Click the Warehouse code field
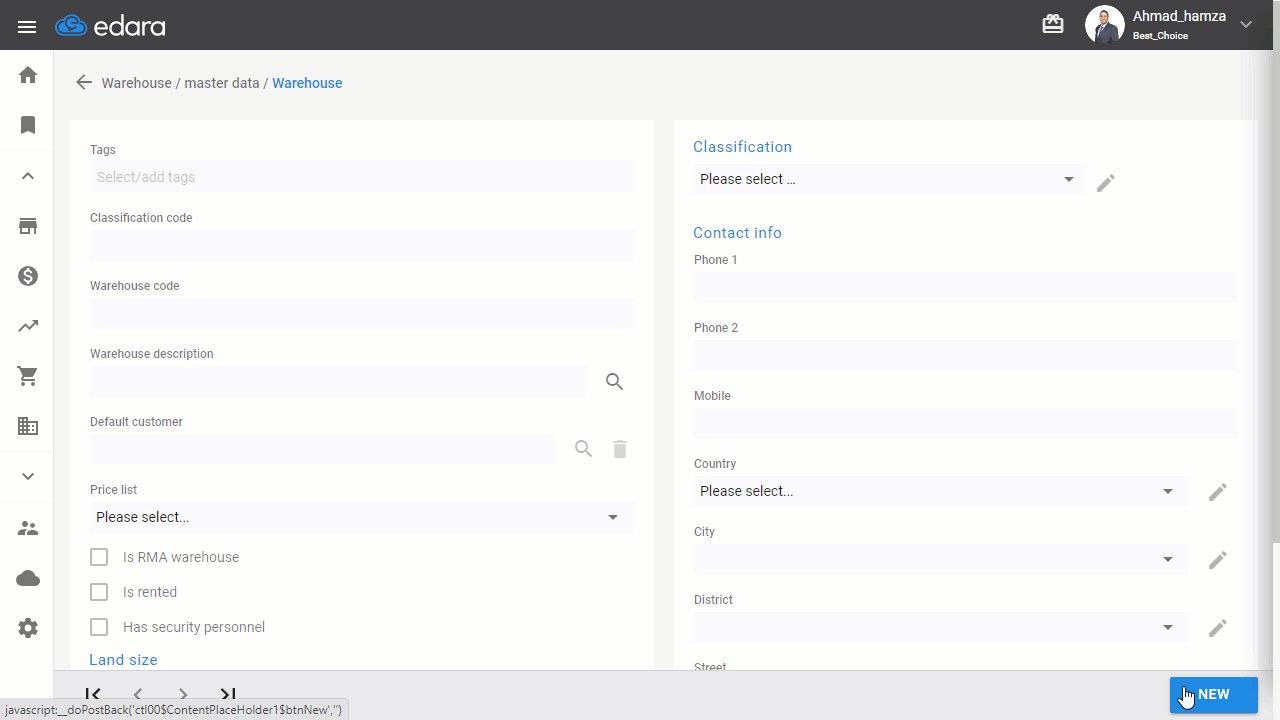The width and height of the screenshot is (1280, 720). tap(362, 313)
